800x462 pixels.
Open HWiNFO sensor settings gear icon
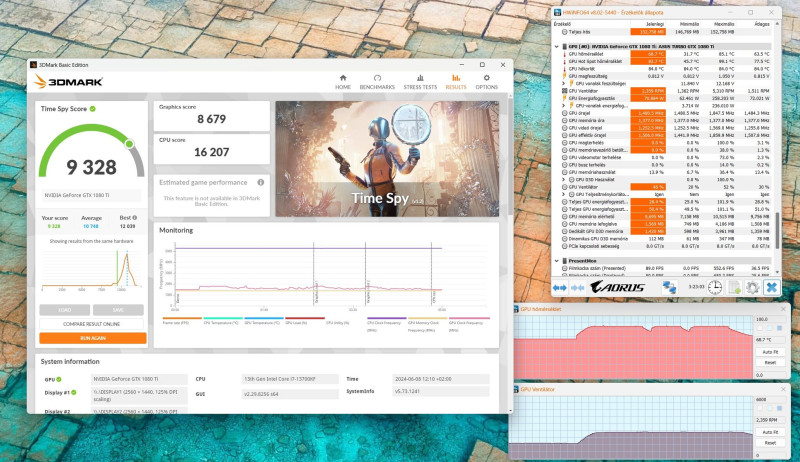[753, 287]
